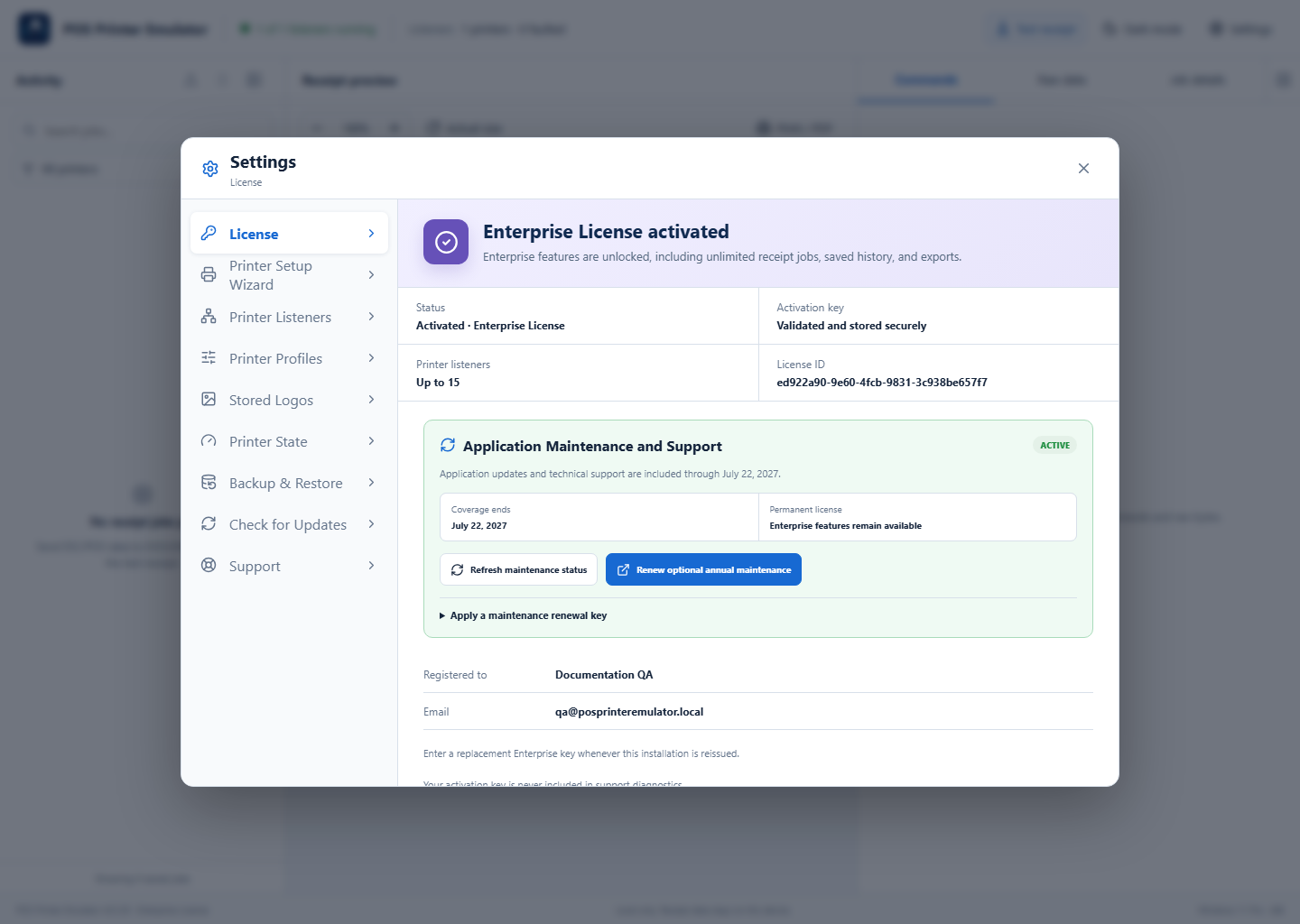Open Printer Setup Wizard section
1300x924 pixels.
[x=289, y=275]
